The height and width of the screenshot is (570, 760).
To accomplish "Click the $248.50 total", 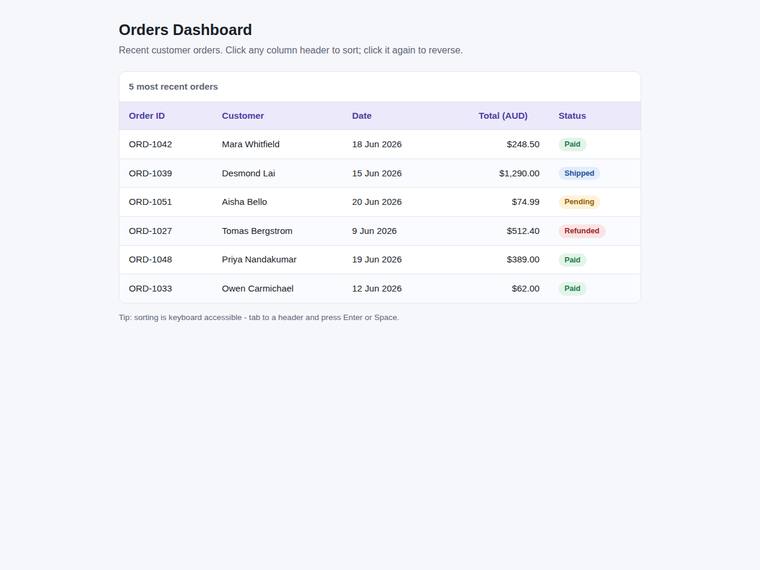I will [523, 144].
